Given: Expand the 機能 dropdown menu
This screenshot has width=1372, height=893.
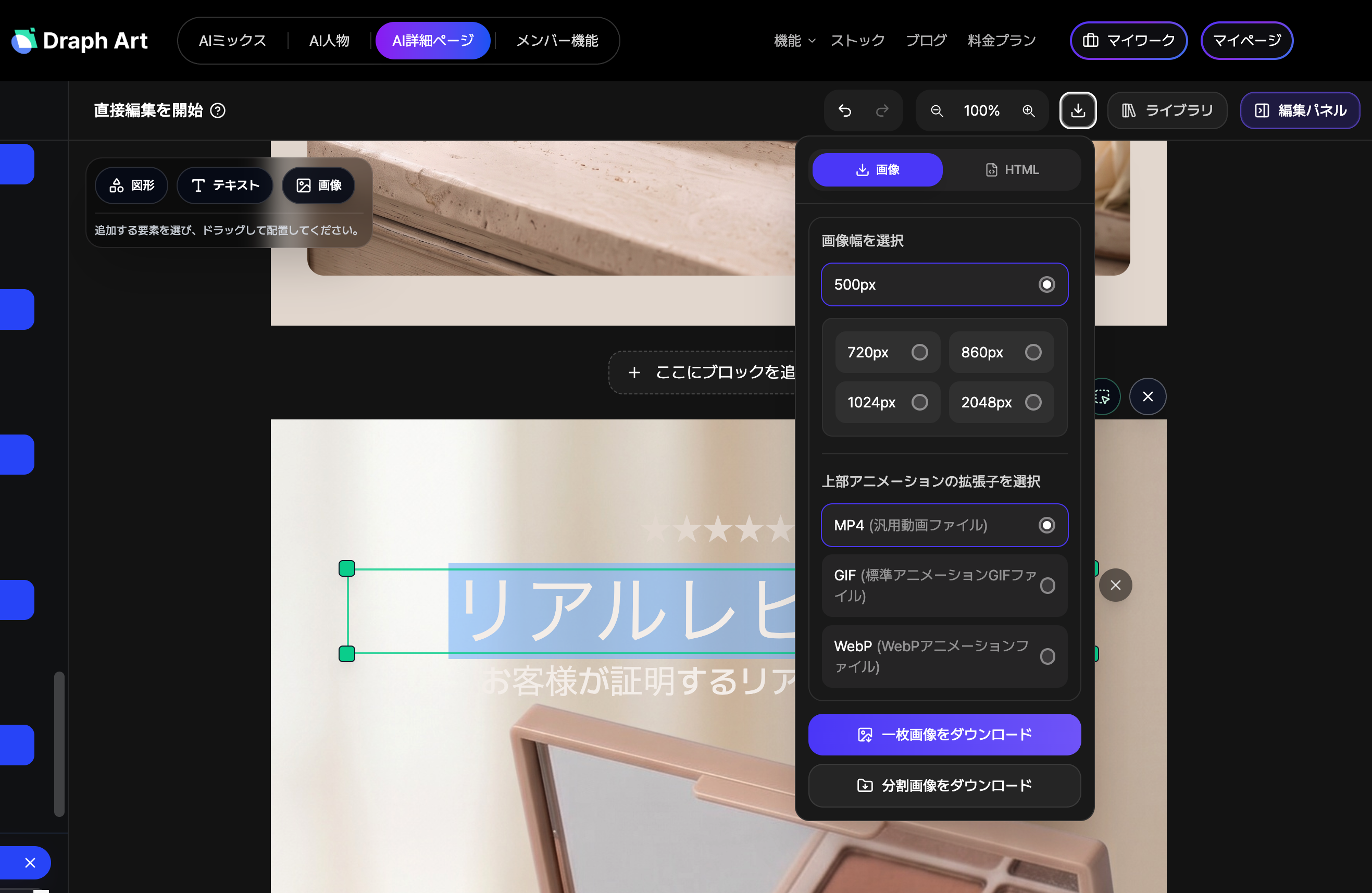Looking at the screenshot, I should tap(794, 40).
